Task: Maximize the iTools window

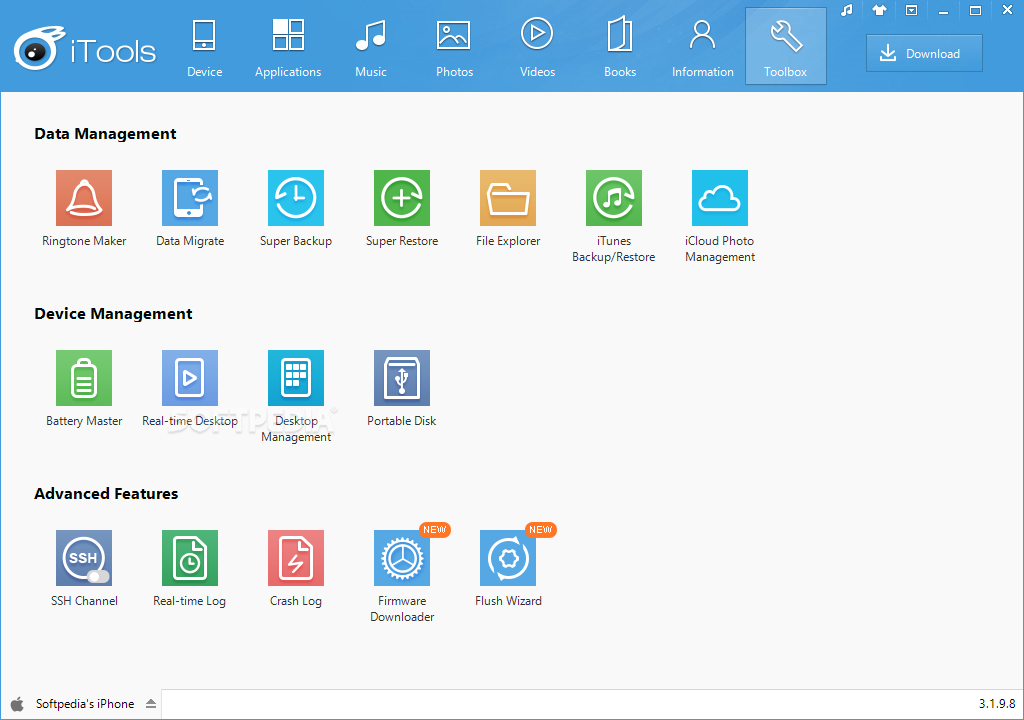Action: [x=975, y=10]
